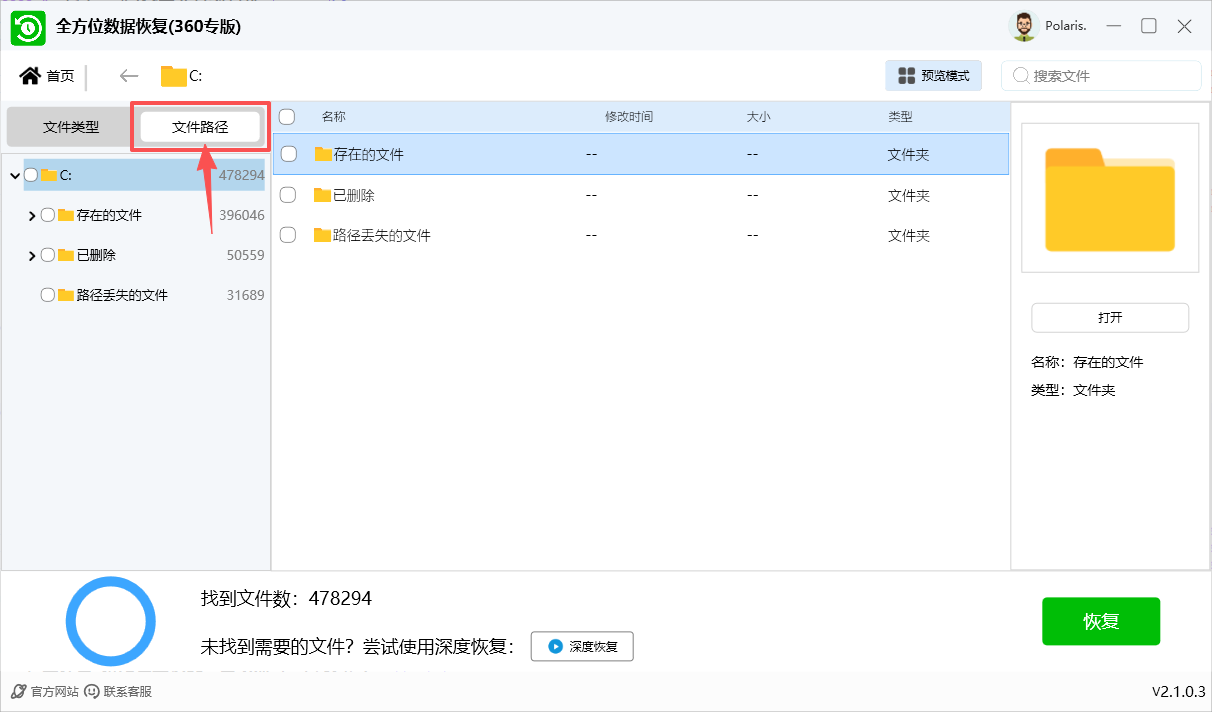
Task: Collapse the C: drive tree node
Action: coord(15,176)
